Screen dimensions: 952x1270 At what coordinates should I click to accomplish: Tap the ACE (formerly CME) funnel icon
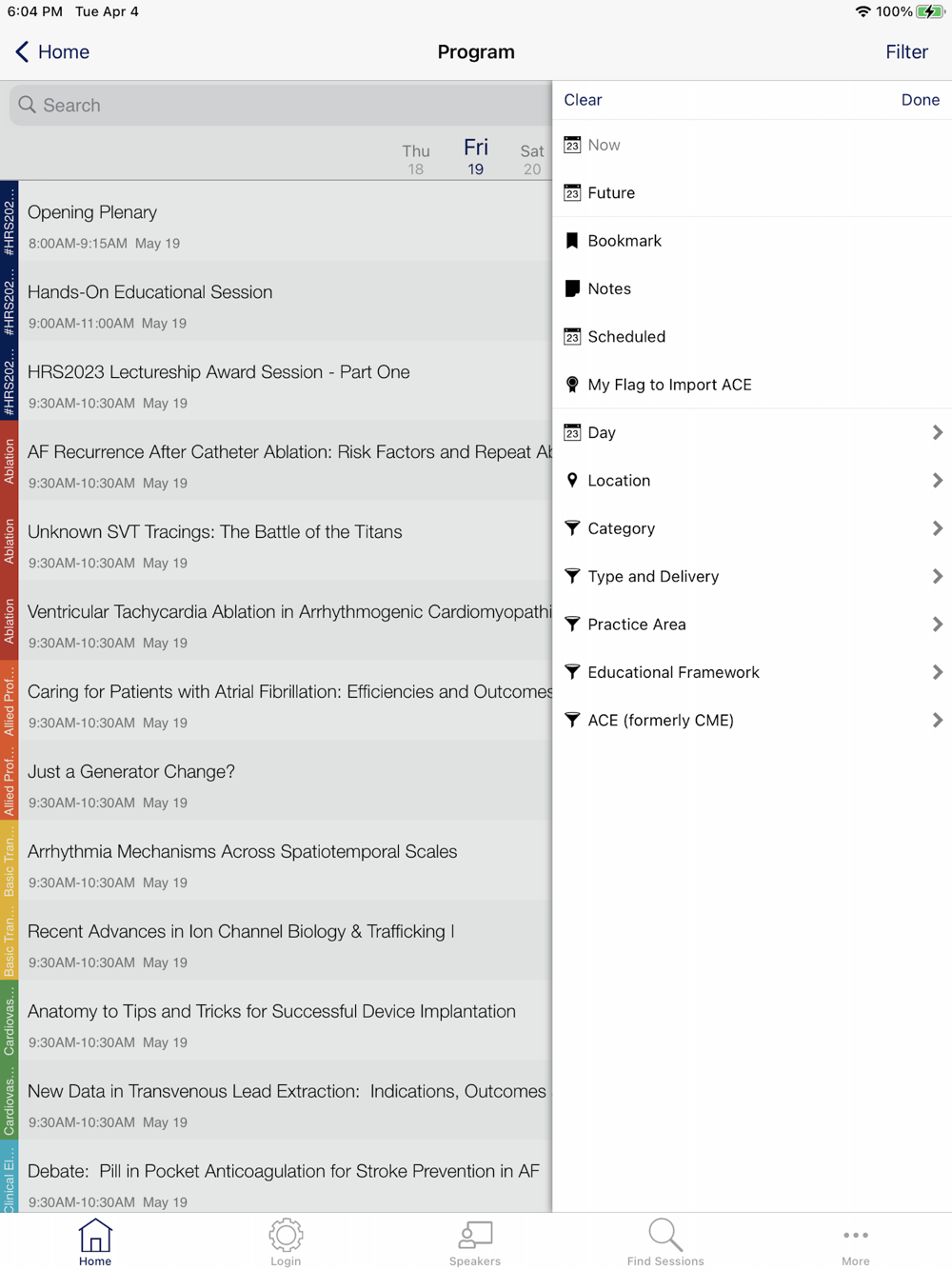(572, 720)
